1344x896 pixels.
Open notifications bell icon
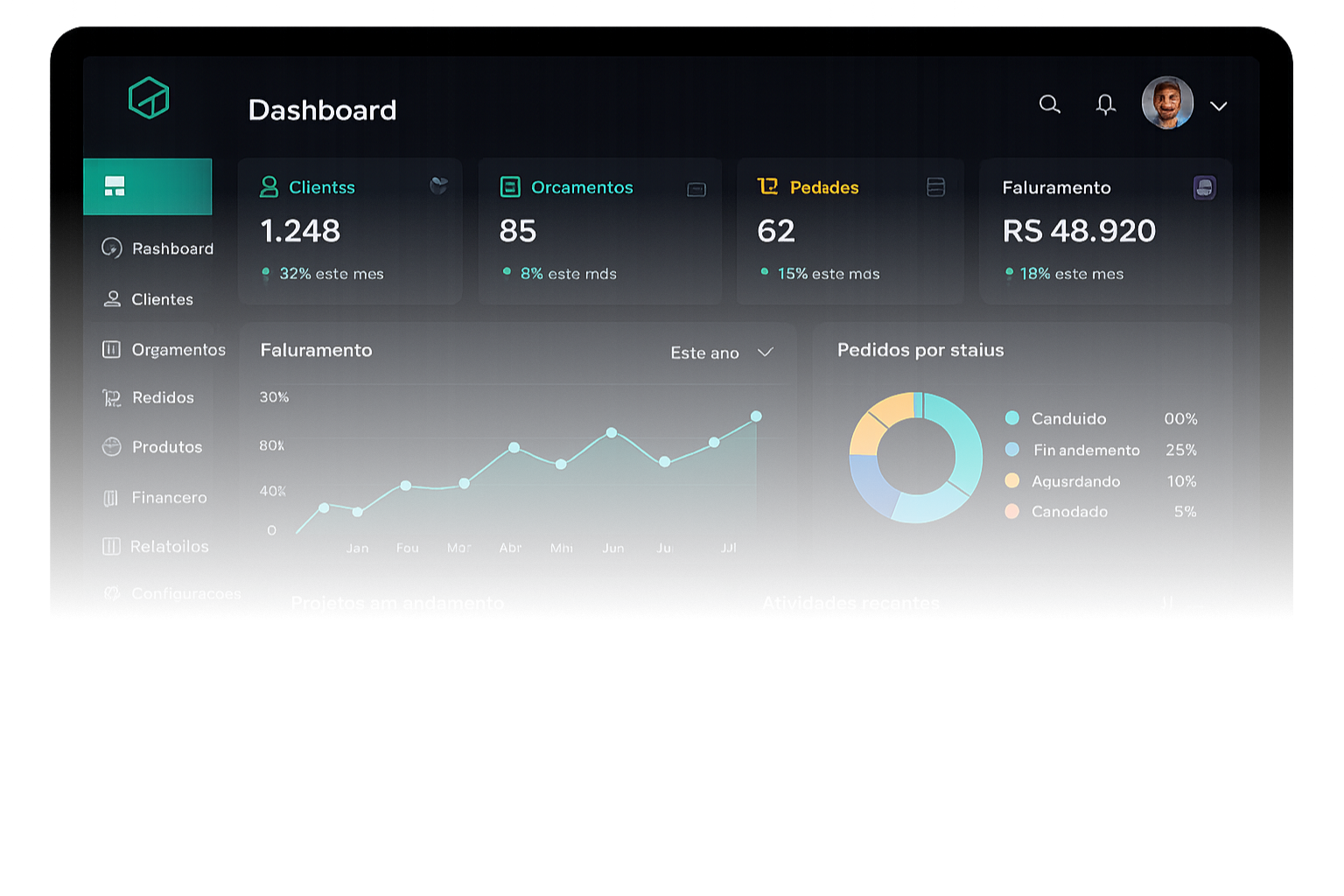pos(1105,105)
